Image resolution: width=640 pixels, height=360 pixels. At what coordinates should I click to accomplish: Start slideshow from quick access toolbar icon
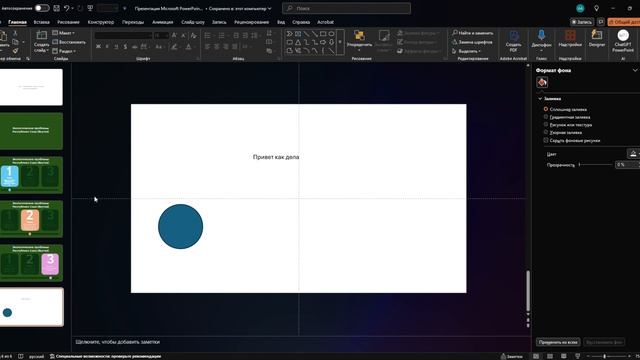click(x=90, y=8)
